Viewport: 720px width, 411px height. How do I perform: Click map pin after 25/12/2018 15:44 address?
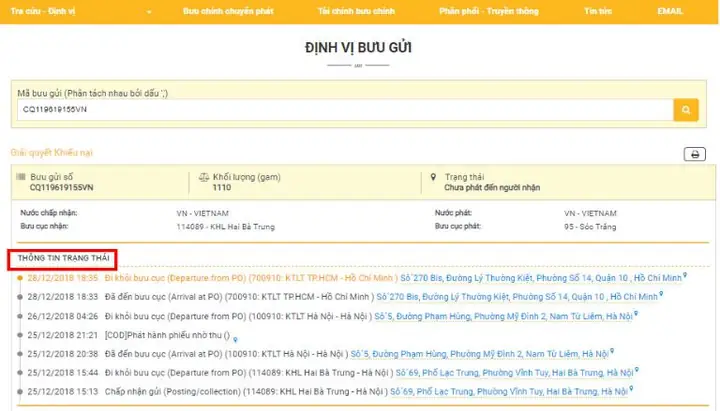tap(636, 370)
